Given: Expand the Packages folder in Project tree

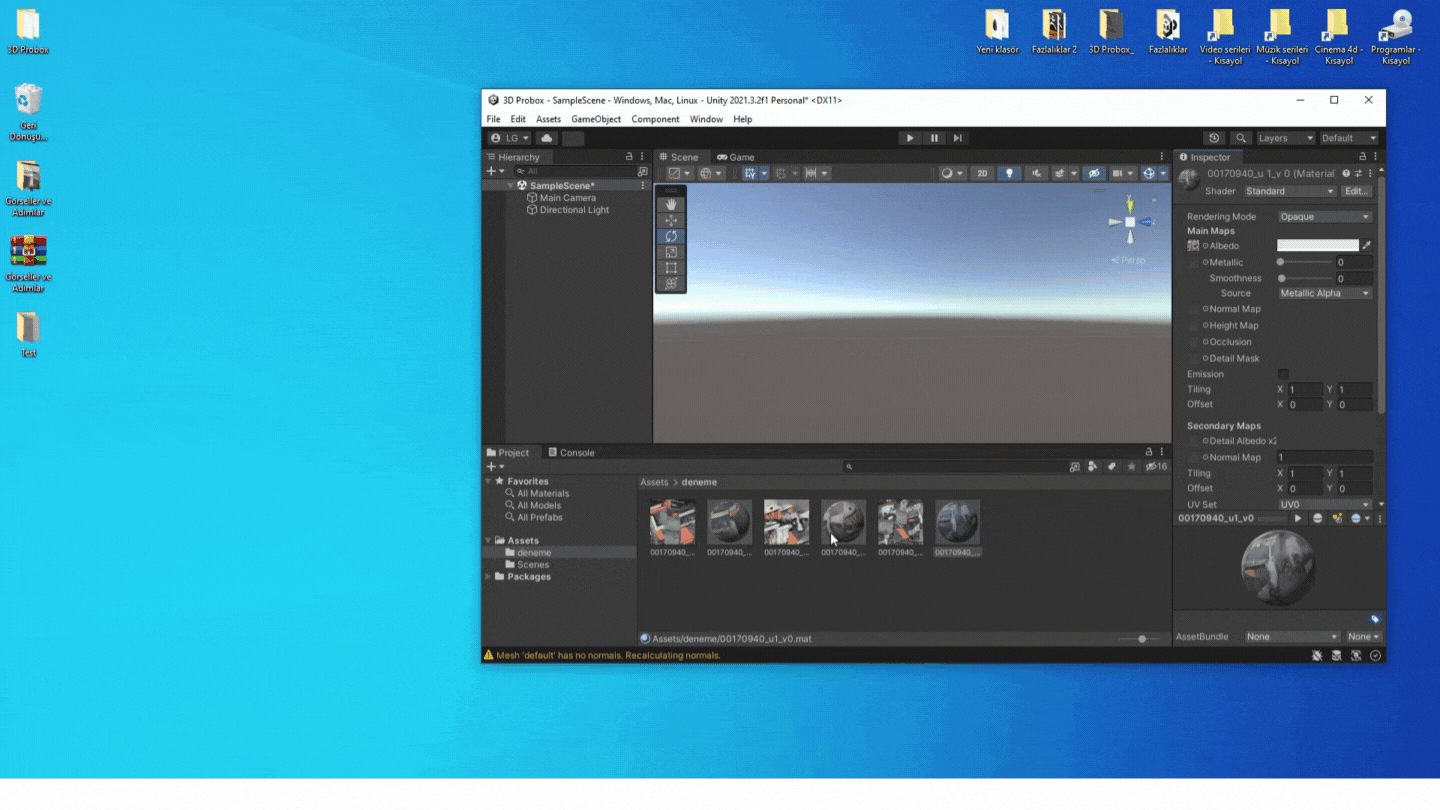Looking at the screenshot, I should click(488, 577).
